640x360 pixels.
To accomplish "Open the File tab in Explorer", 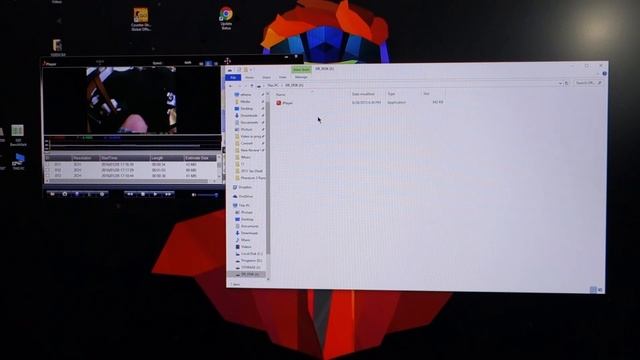I will point(233,78).
